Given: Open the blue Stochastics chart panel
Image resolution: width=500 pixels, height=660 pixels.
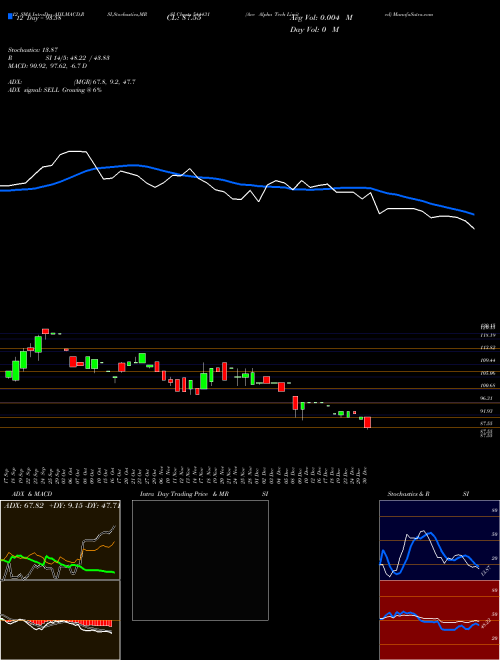Looking at the screenshot, I should point(439,540).
